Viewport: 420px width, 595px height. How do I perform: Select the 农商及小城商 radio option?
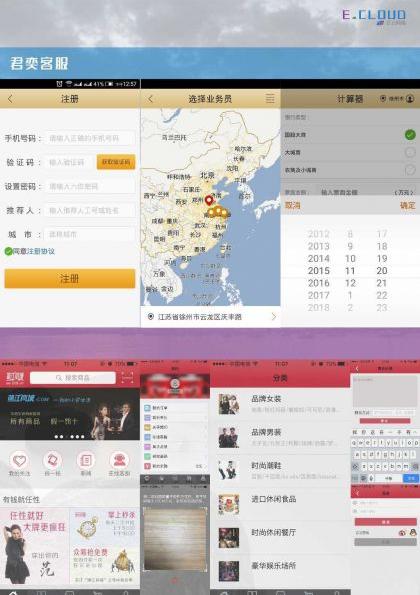coord(410,170)
